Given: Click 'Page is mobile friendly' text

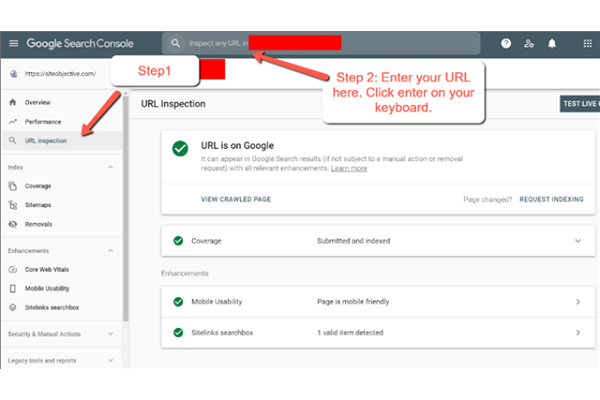Looking at the screenshot, I should (353, 302).
